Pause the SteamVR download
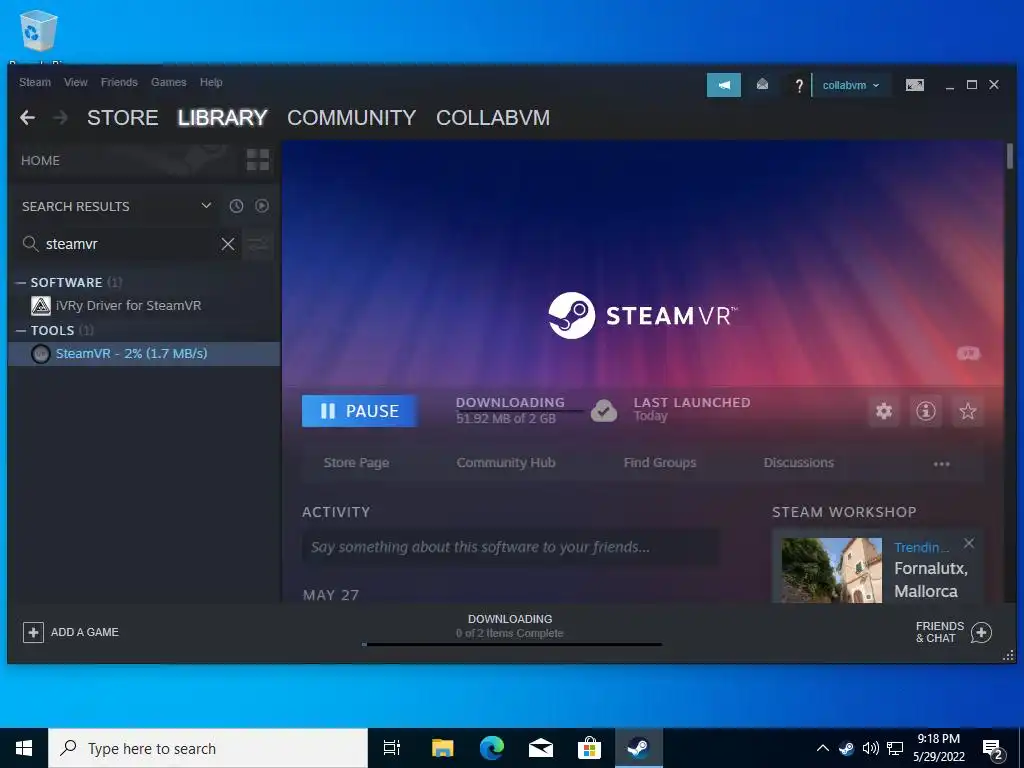1024x768 pixels. pyautogui.click(x=359, y=411)
